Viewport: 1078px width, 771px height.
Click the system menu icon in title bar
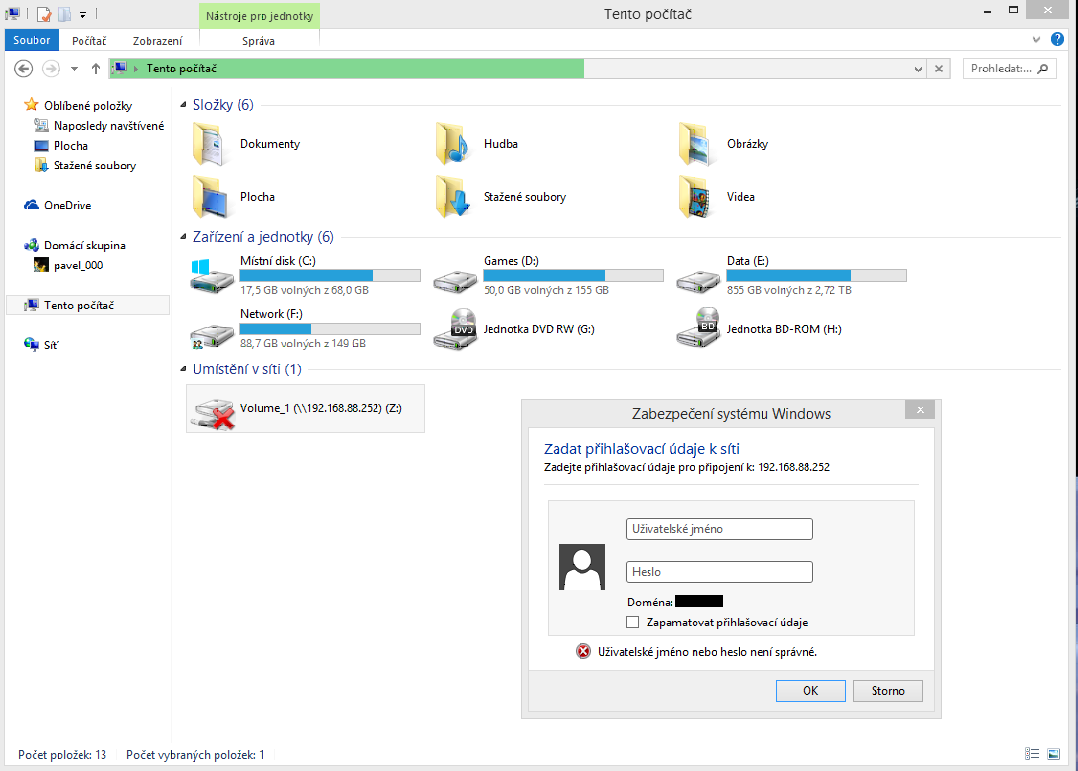pyautogui.click(x=12, y=13)
